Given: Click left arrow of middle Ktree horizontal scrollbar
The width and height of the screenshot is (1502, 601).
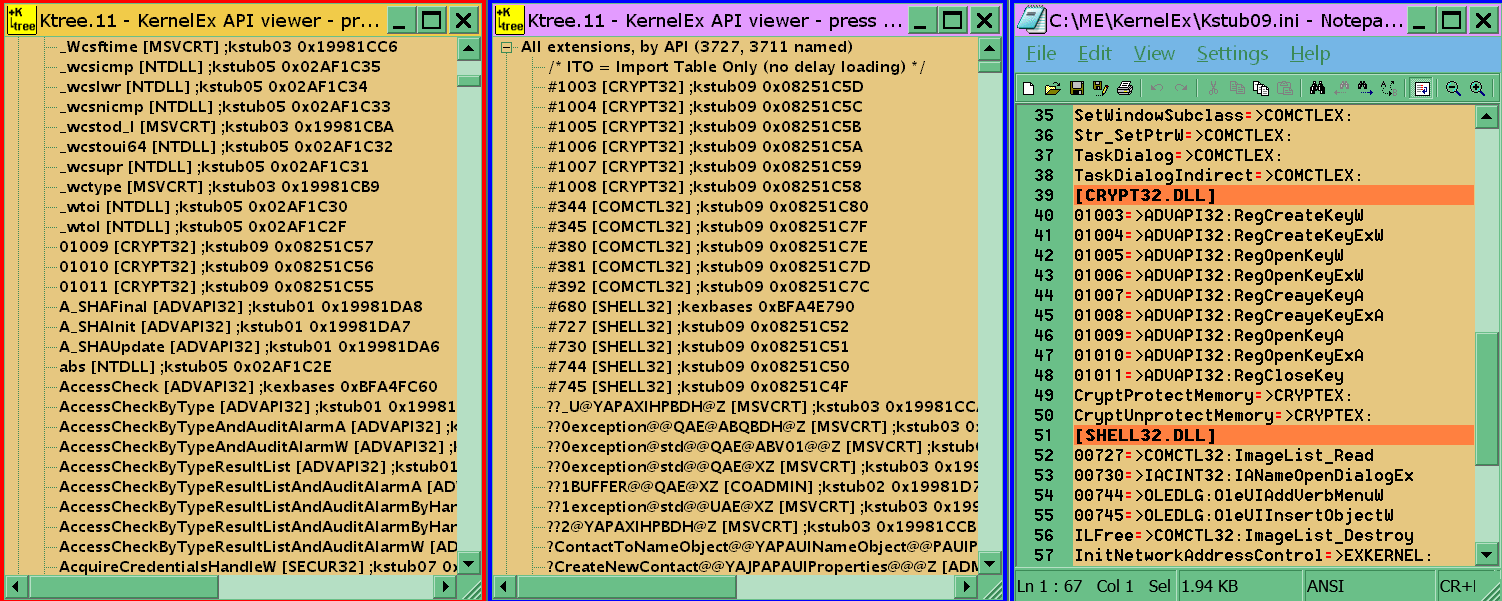Looking at the screenshot, I should click(503, 586).
